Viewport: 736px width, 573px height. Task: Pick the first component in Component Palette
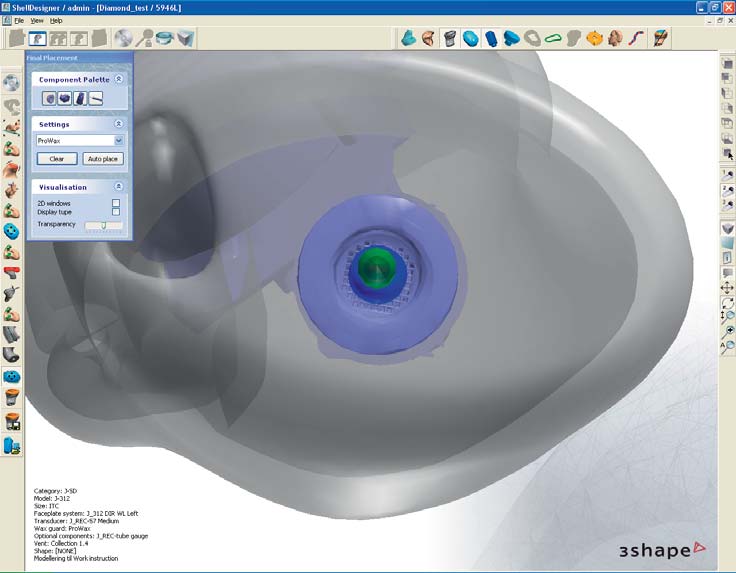click(x=49, y=98)
